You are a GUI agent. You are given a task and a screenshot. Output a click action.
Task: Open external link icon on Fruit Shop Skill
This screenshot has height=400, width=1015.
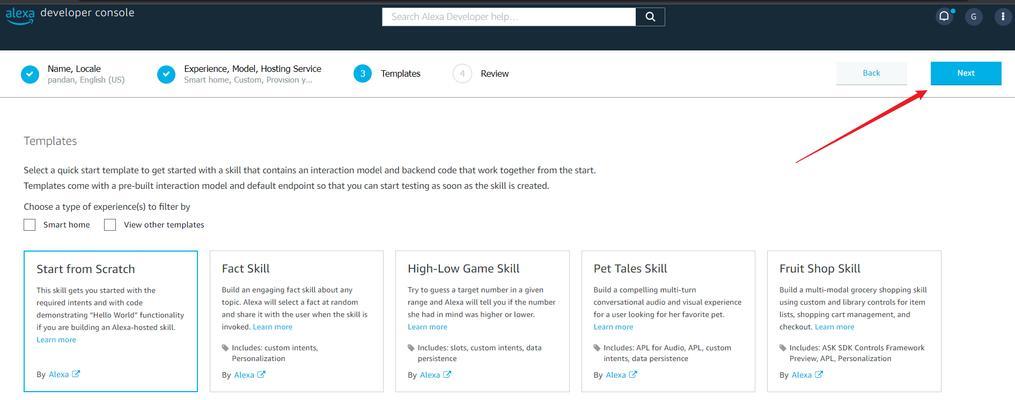[x=819, y=375]
